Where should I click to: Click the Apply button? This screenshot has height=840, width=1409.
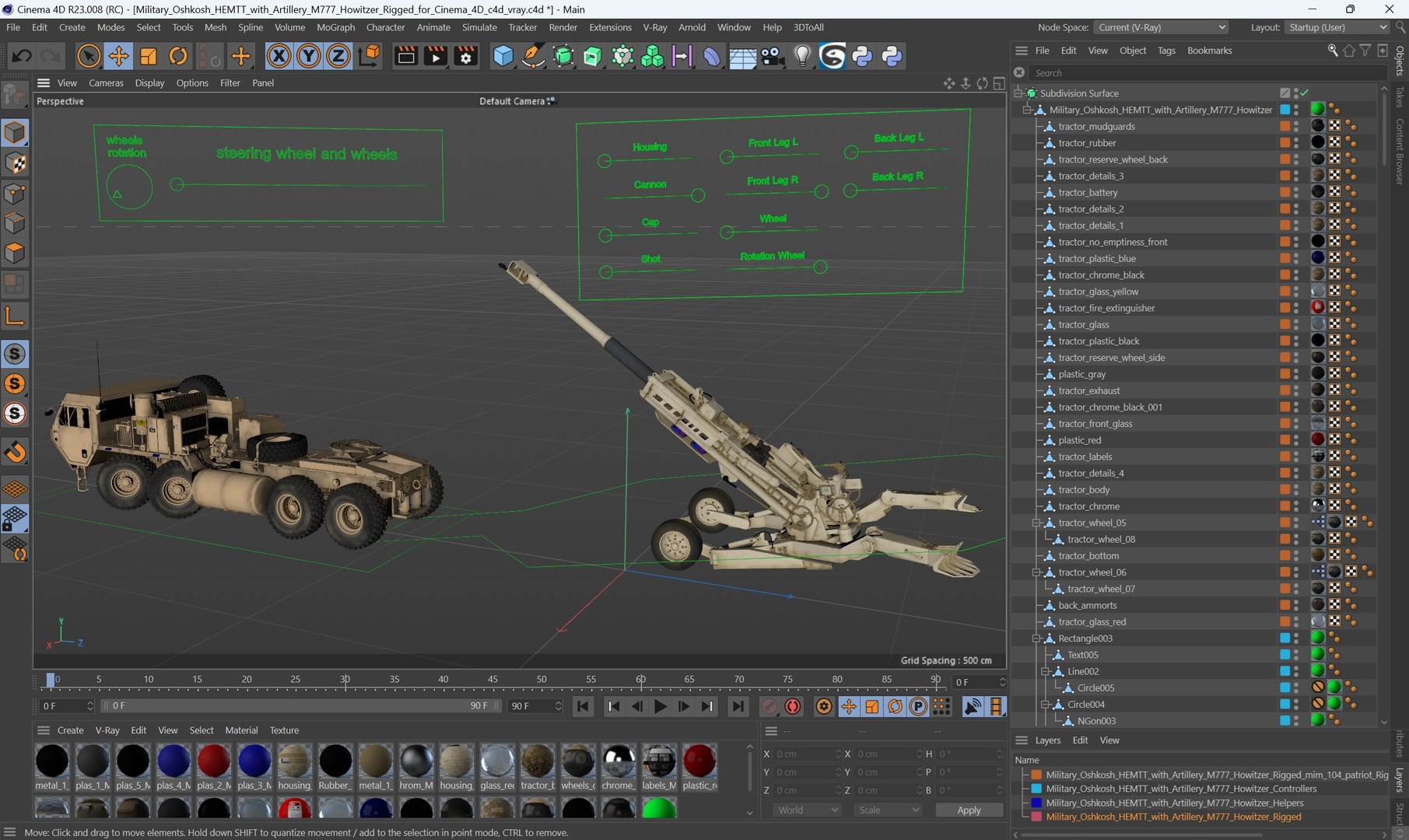point(969,810)
